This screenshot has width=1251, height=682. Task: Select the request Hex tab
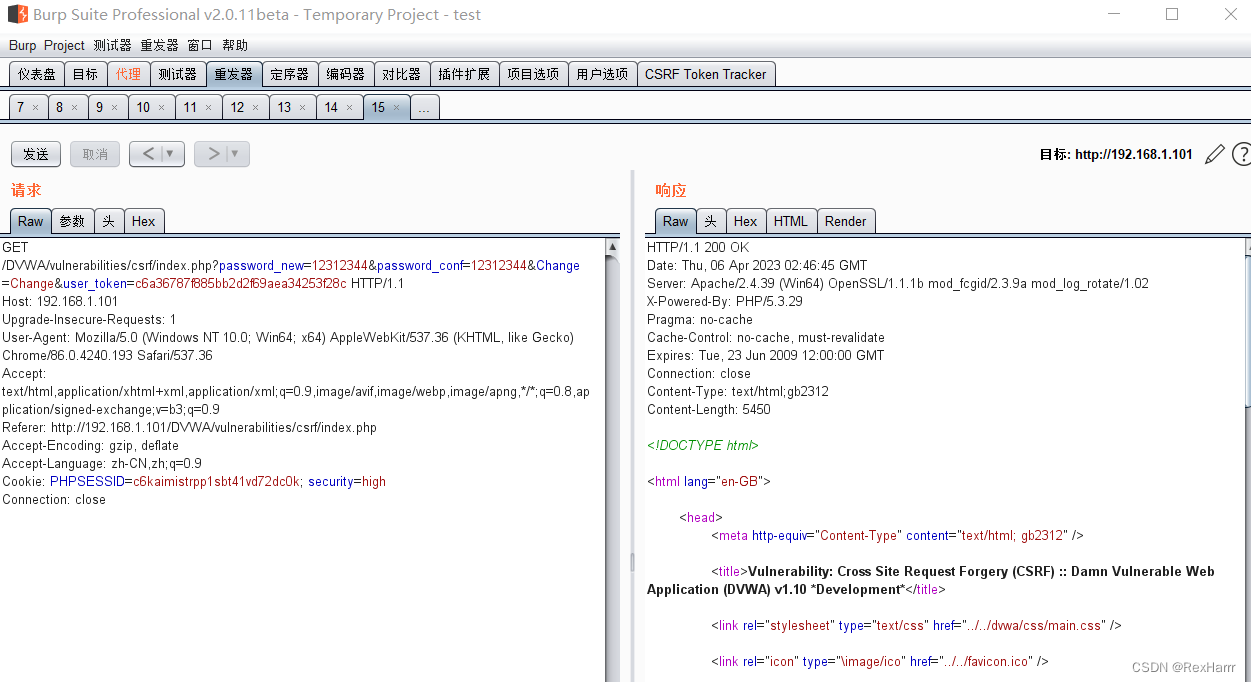(143, 221)
